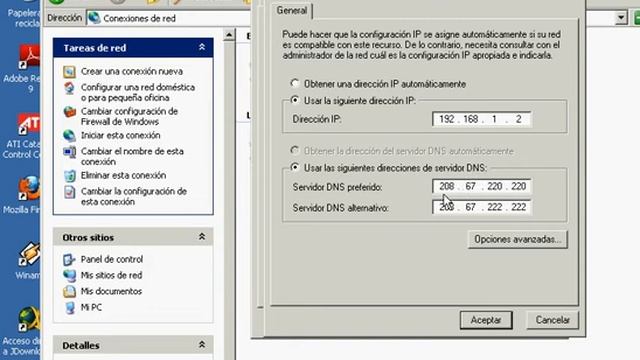Image resolution: width=640 pixels, height=360 pixels.
Task: Switch to the General tab
Action: point(292,11)
